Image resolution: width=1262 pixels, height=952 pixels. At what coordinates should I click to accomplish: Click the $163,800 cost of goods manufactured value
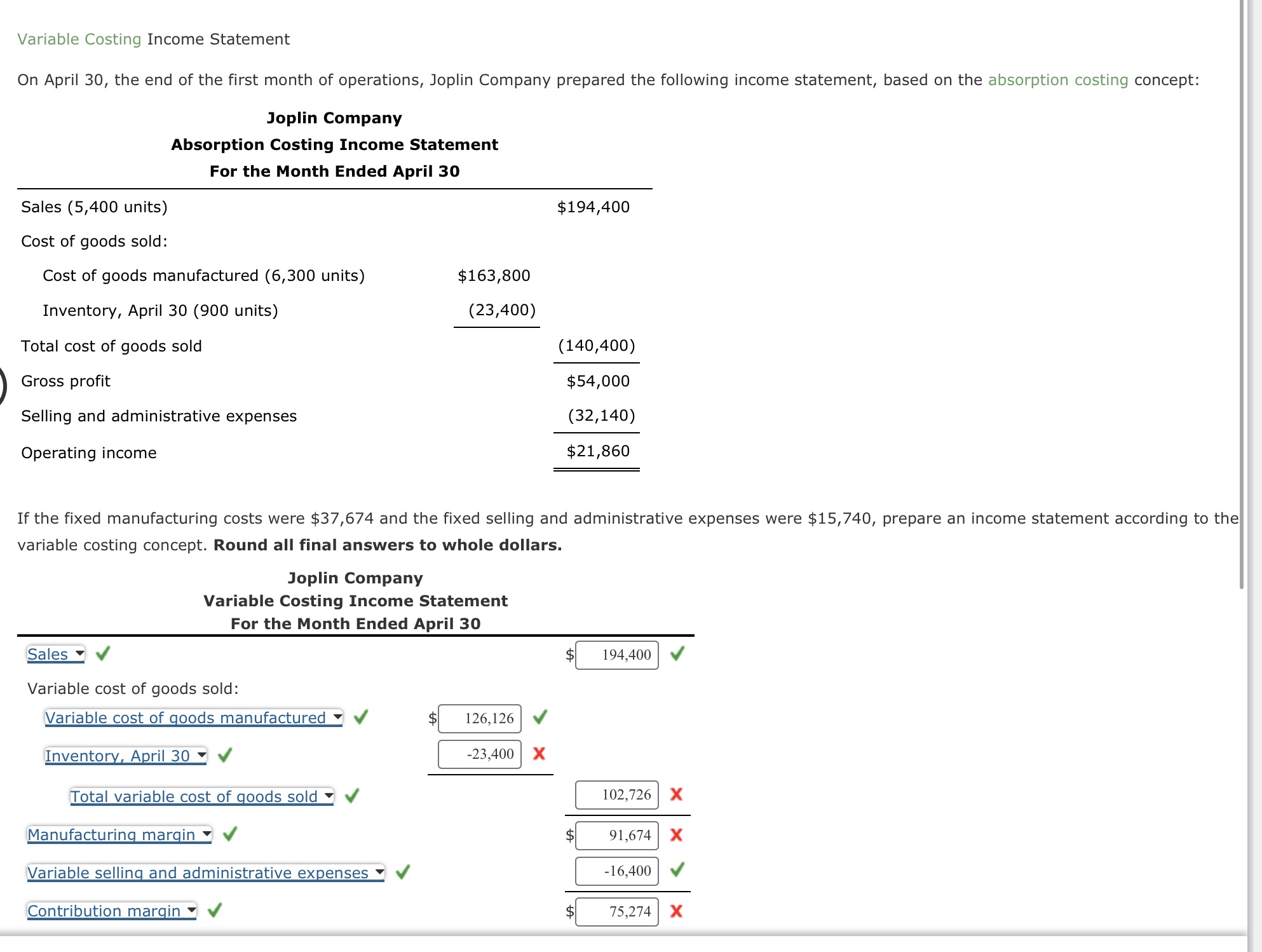click(494, 276)
